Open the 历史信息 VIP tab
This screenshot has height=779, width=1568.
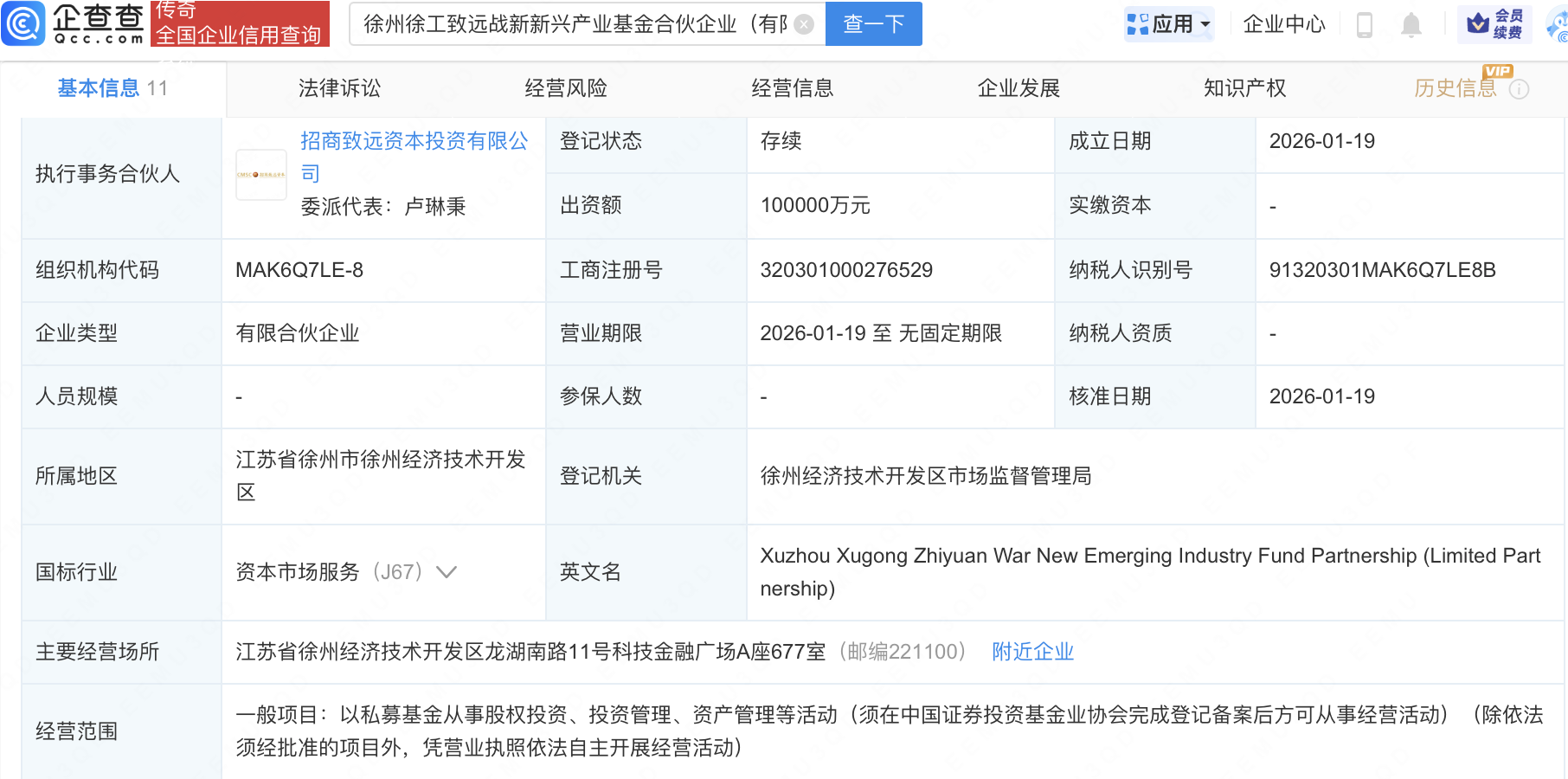[x=1456, y=88]
